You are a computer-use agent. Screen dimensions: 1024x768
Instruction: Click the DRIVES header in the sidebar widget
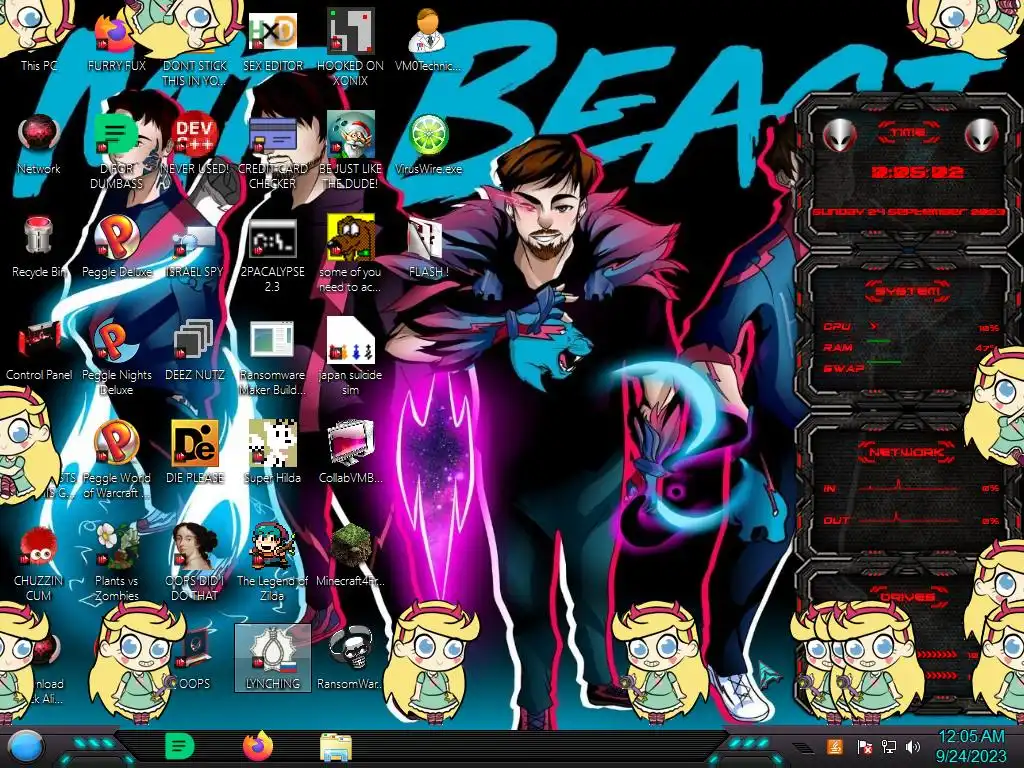point(908,597)
